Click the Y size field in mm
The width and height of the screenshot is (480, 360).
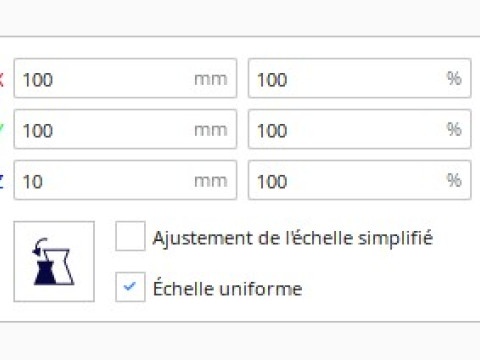point(125,129)
